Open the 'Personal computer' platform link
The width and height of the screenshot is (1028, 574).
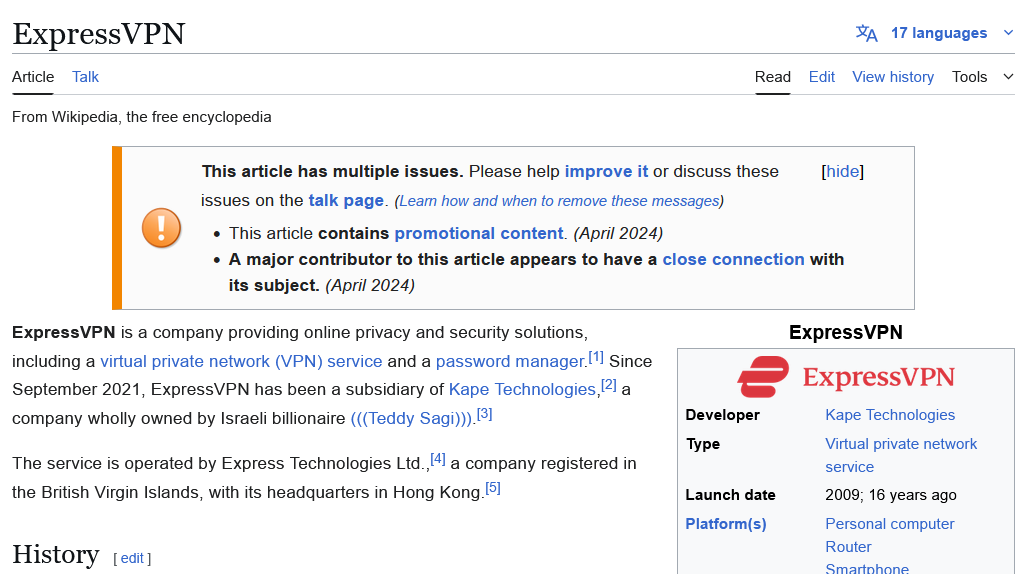pos(890,524)
